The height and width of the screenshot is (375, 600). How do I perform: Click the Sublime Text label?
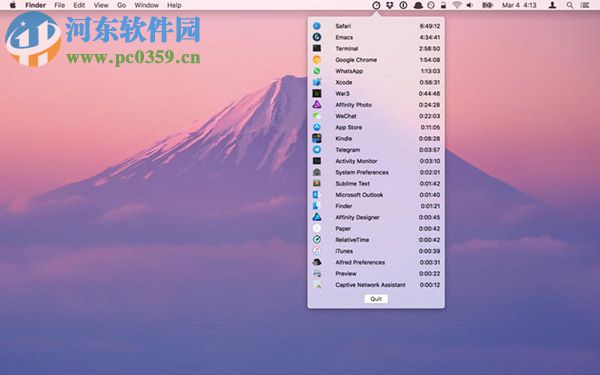point(352,184)
